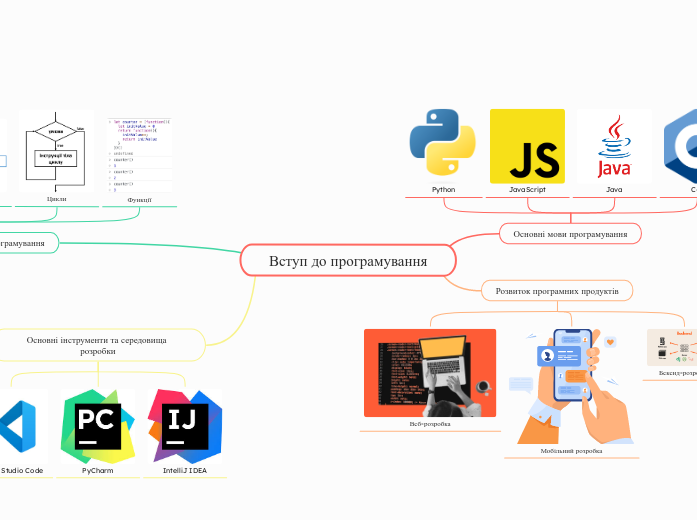This screenshot has height=520, width=697.
Task: Click the Бекенд-розробка label under diagram
Action: pos(678,373)
